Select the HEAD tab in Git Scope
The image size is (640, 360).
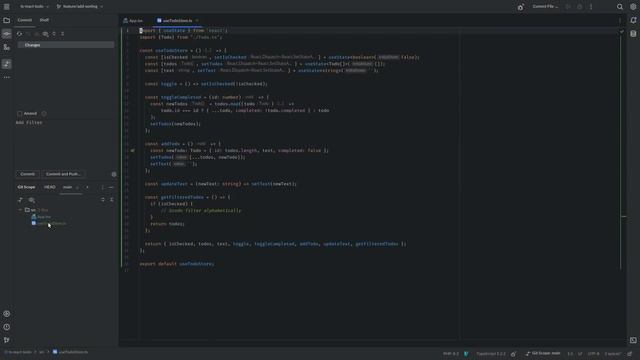[49, 187]
